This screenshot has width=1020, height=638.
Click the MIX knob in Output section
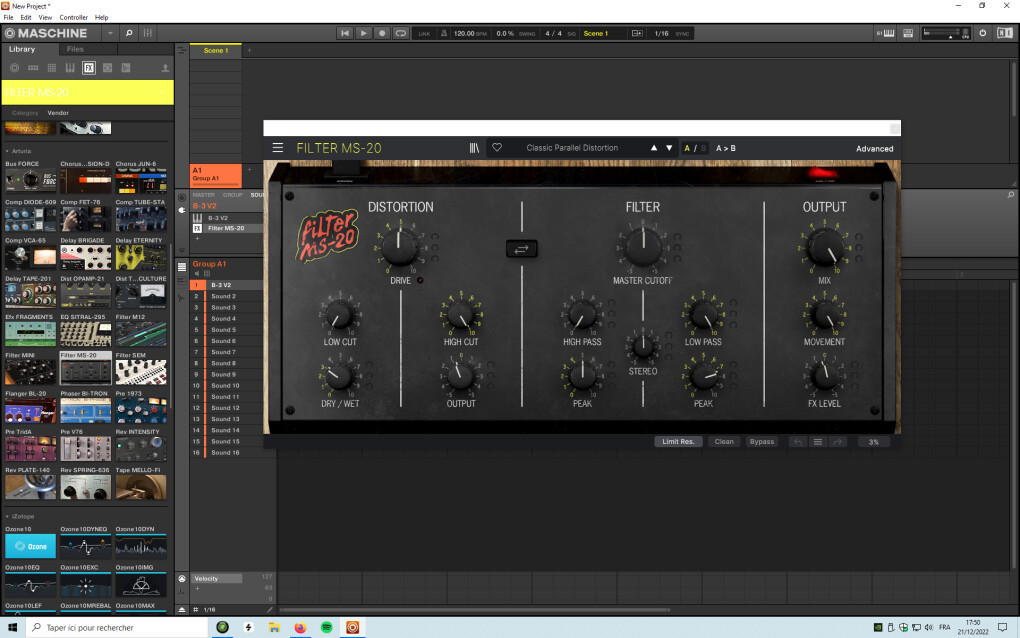(824, 247)
